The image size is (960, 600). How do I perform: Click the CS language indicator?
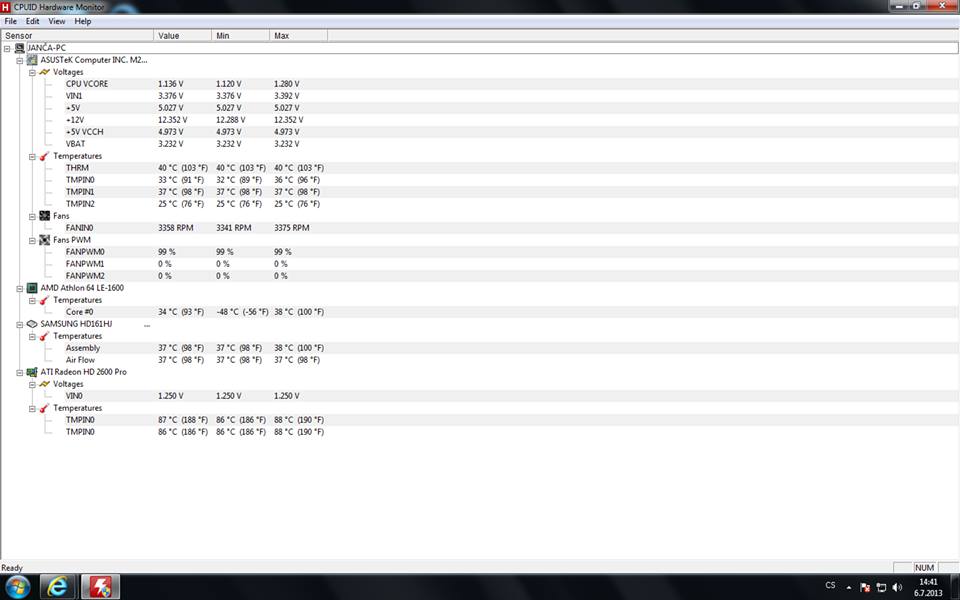[x=830, y=585]
